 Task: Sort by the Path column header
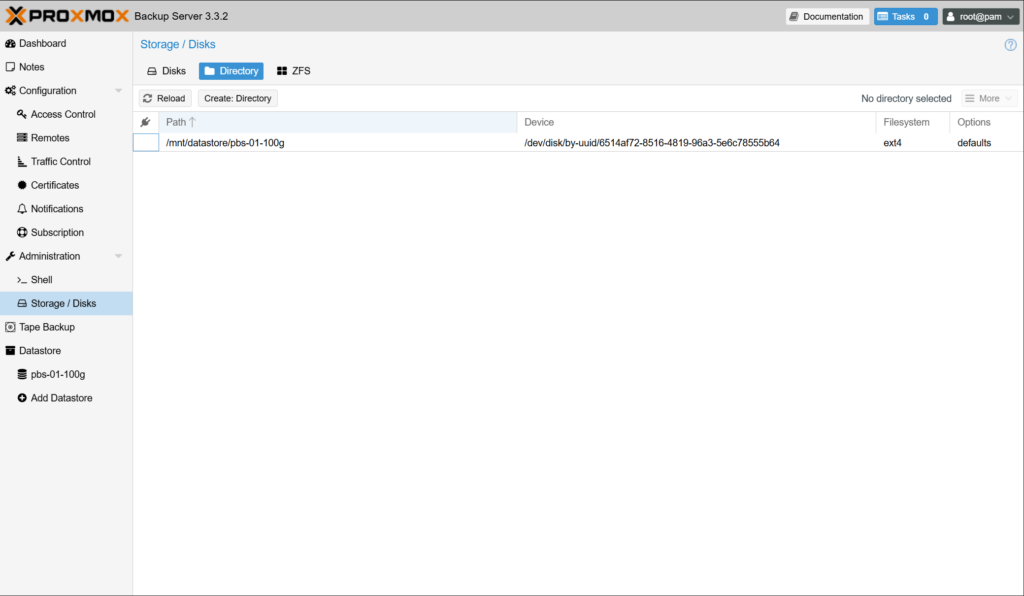click(176, 122)
